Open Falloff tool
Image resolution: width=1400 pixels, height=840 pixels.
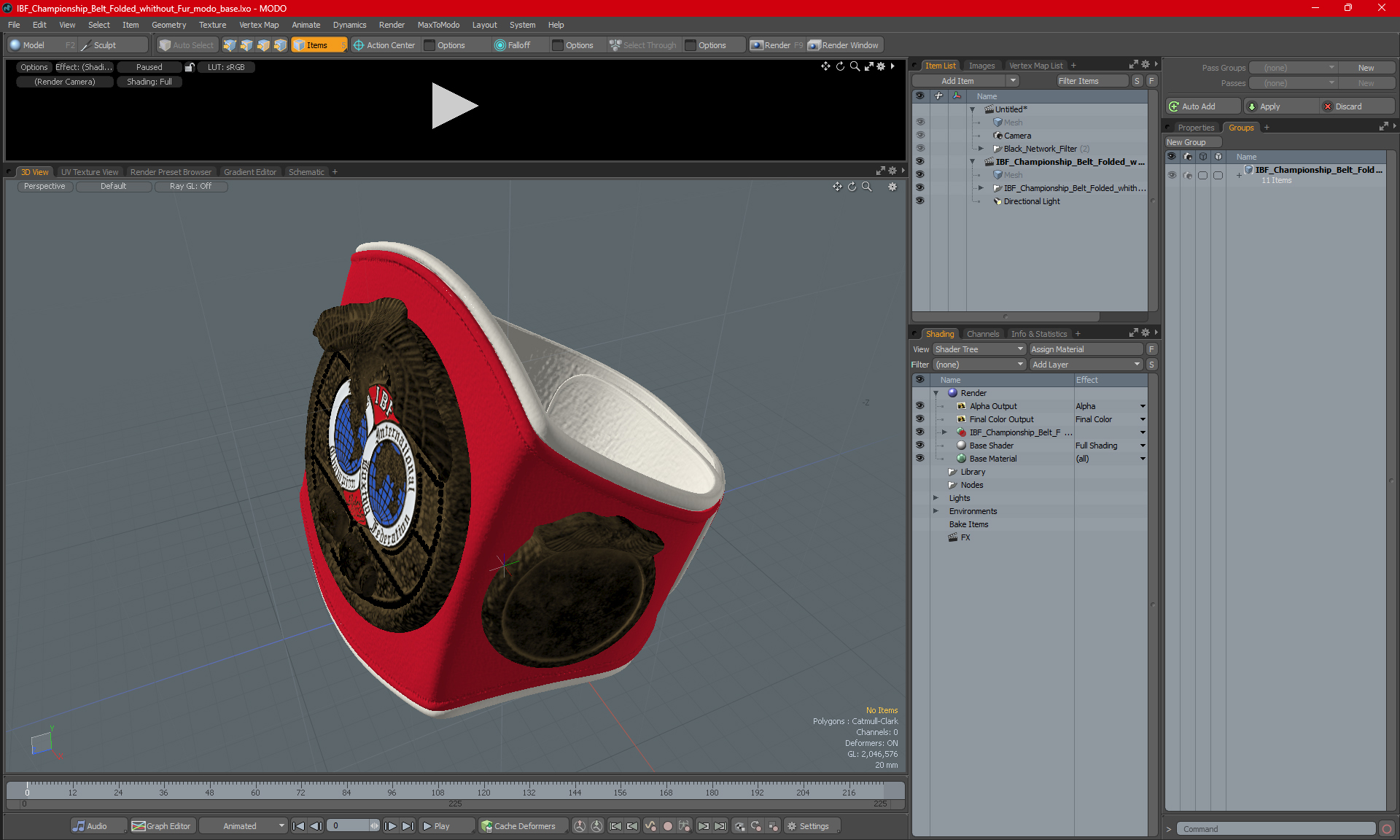[513, 45]
